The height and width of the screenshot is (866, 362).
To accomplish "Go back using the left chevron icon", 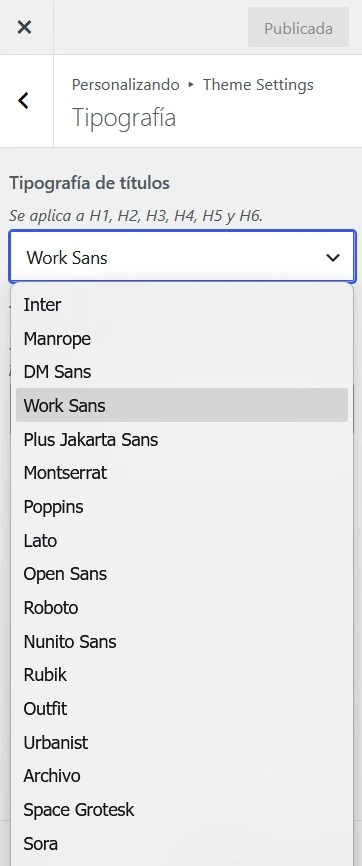I will (x=23, y=101).
